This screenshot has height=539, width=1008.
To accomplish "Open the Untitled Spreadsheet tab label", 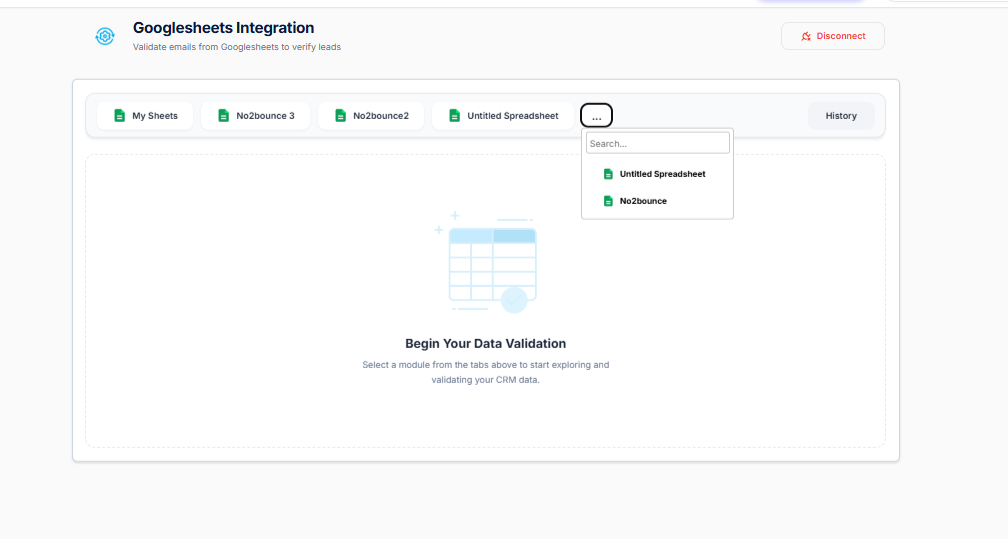I will (x=512, y=116).
